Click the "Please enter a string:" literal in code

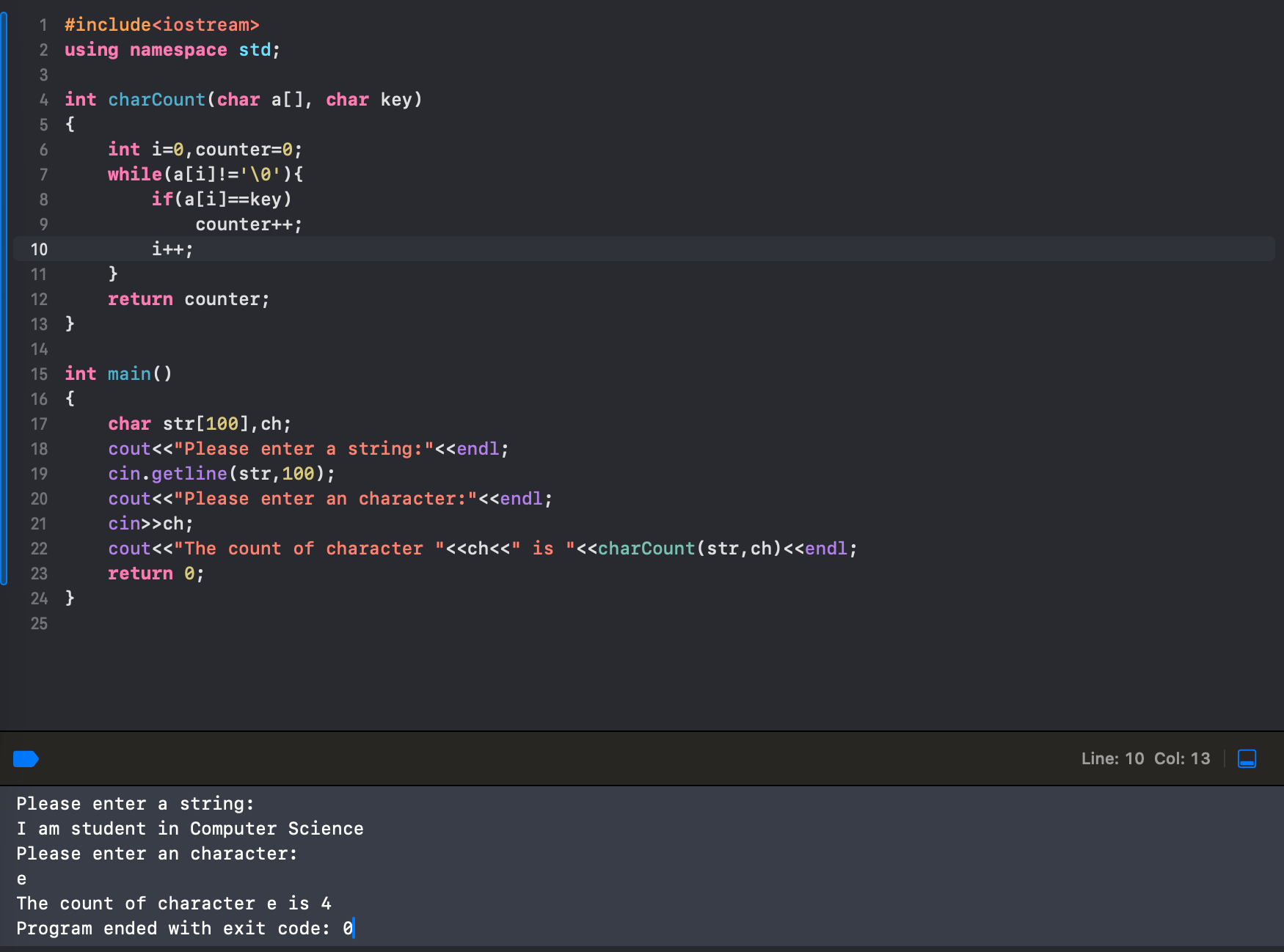304,449
